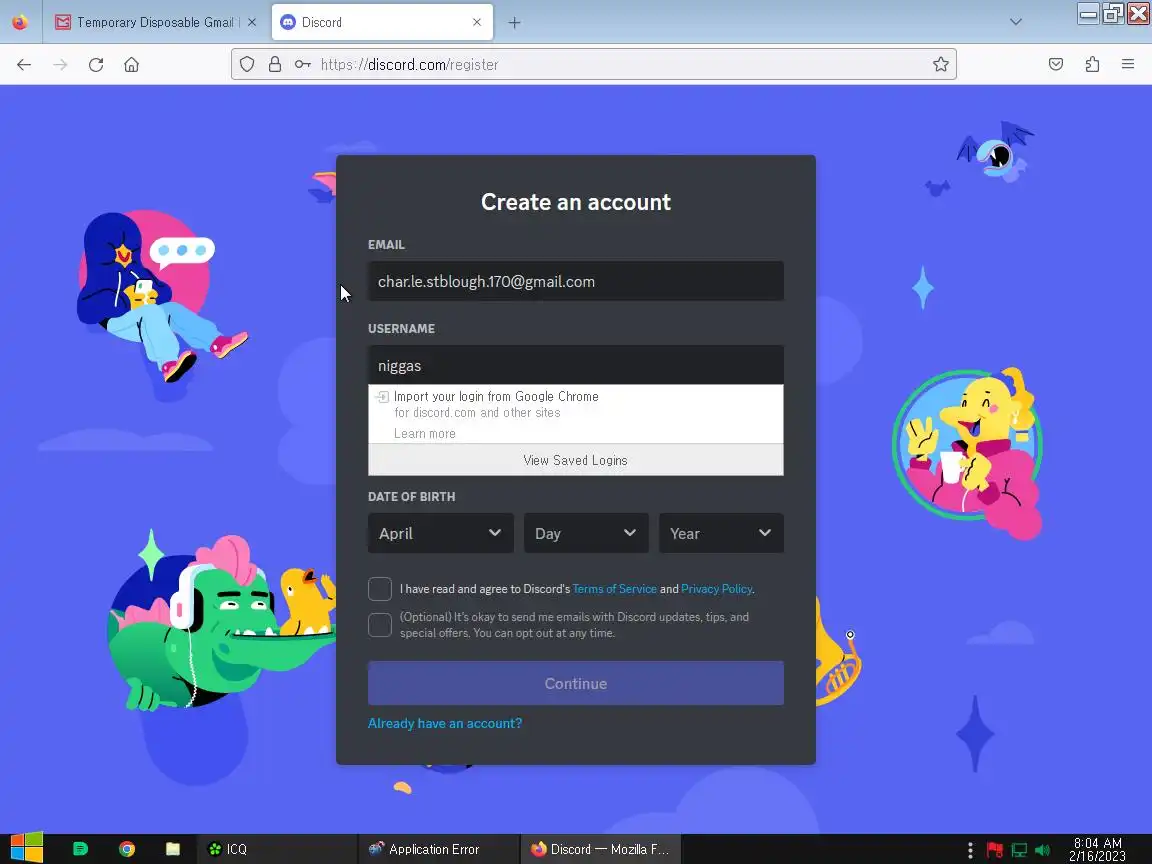Click the network monitor tray icon
Image resolution: width=1152 pixels, height=864 pixels.
click(1019, 850)
